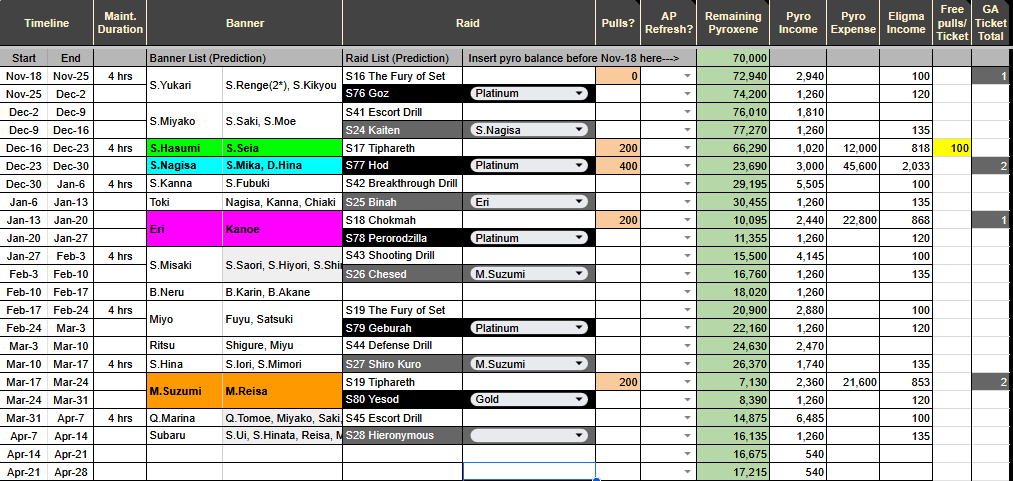This screenshot has height=481, width=1013.
Task: Select the orange M.Reisa banner cell
Action: [282, 391]
